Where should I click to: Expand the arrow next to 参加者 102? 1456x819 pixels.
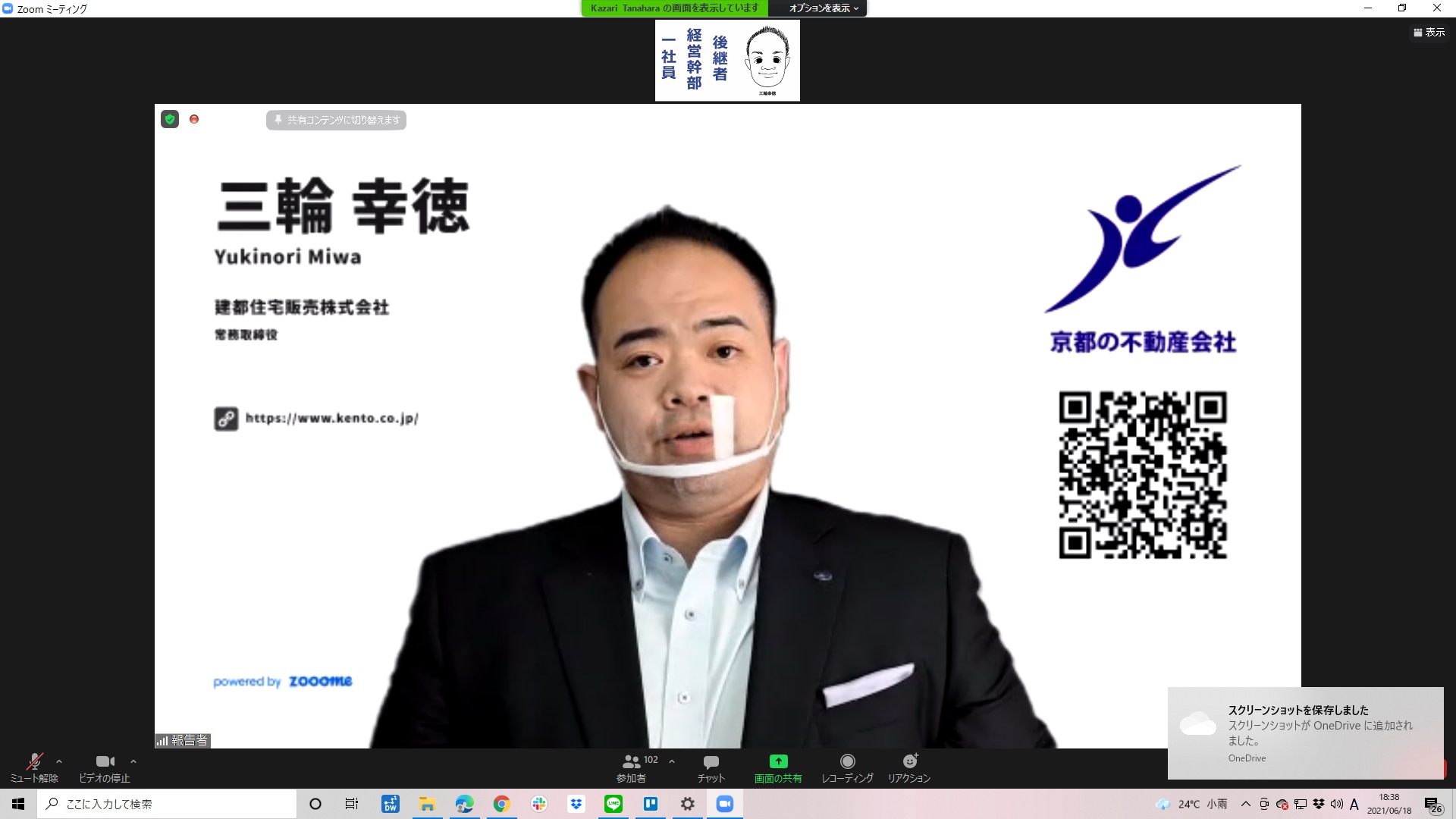click(x=672, y=761)
